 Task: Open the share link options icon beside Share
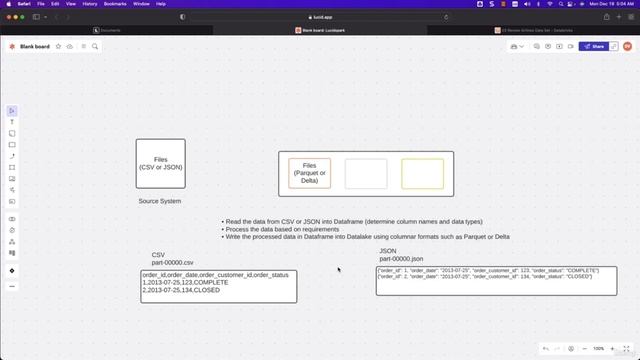coord(614,47)
